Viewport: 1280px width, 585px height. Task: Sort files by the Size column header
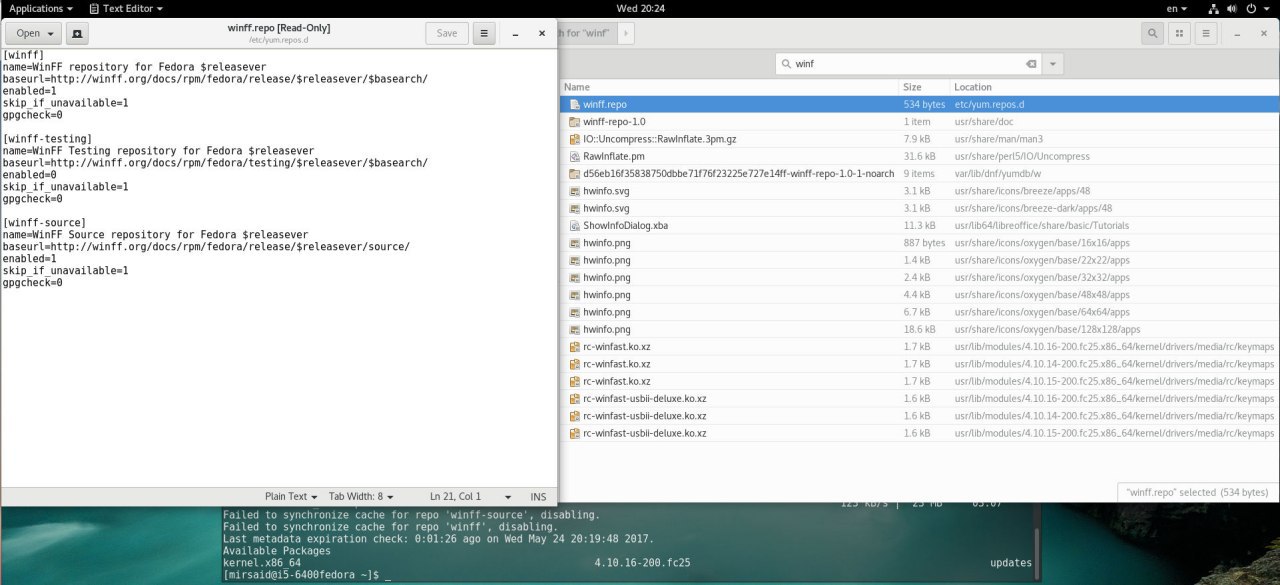point(923,87)
